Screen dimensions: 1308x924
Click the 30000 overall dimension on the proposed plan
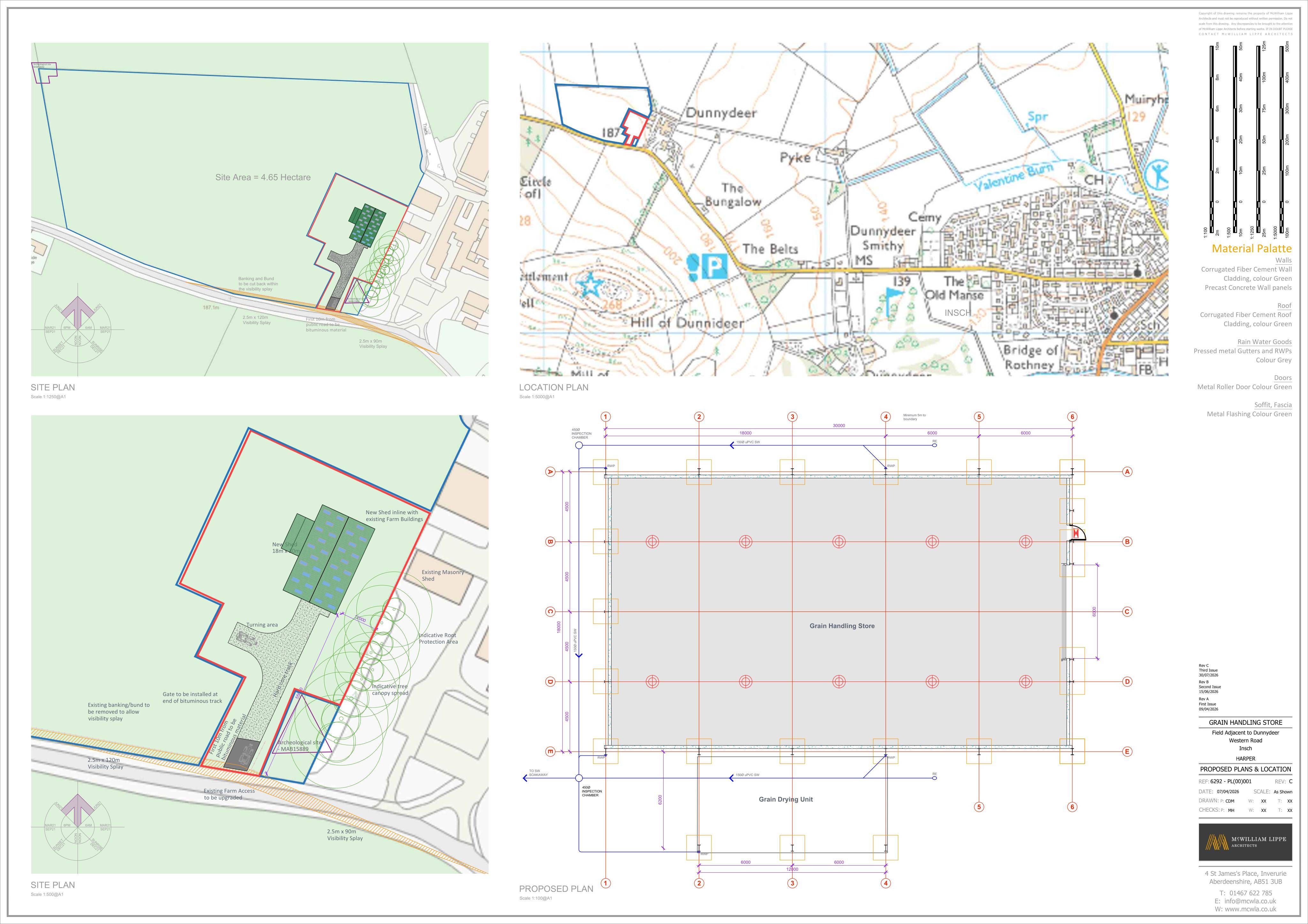[839, 426]
